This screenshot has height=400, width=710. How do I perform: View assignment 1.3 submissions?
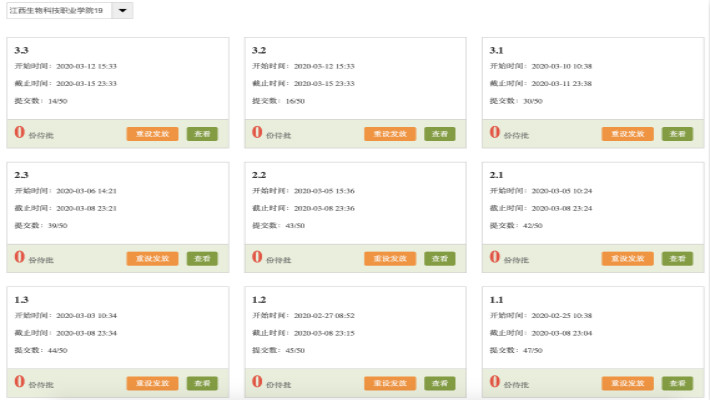click(202, 383)
